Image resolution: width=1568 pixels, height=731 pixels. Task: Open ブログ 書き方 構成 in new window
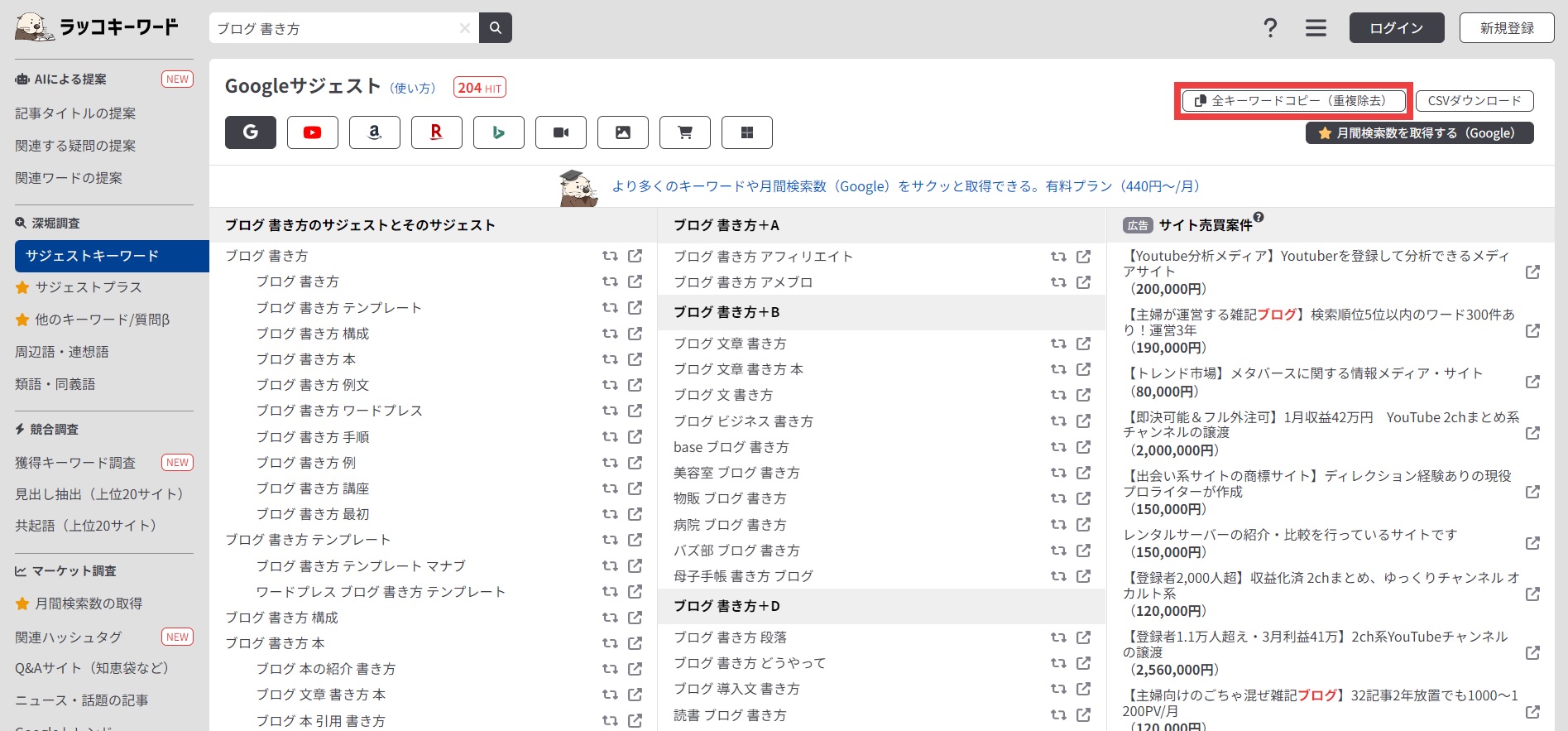pos(635,334)
